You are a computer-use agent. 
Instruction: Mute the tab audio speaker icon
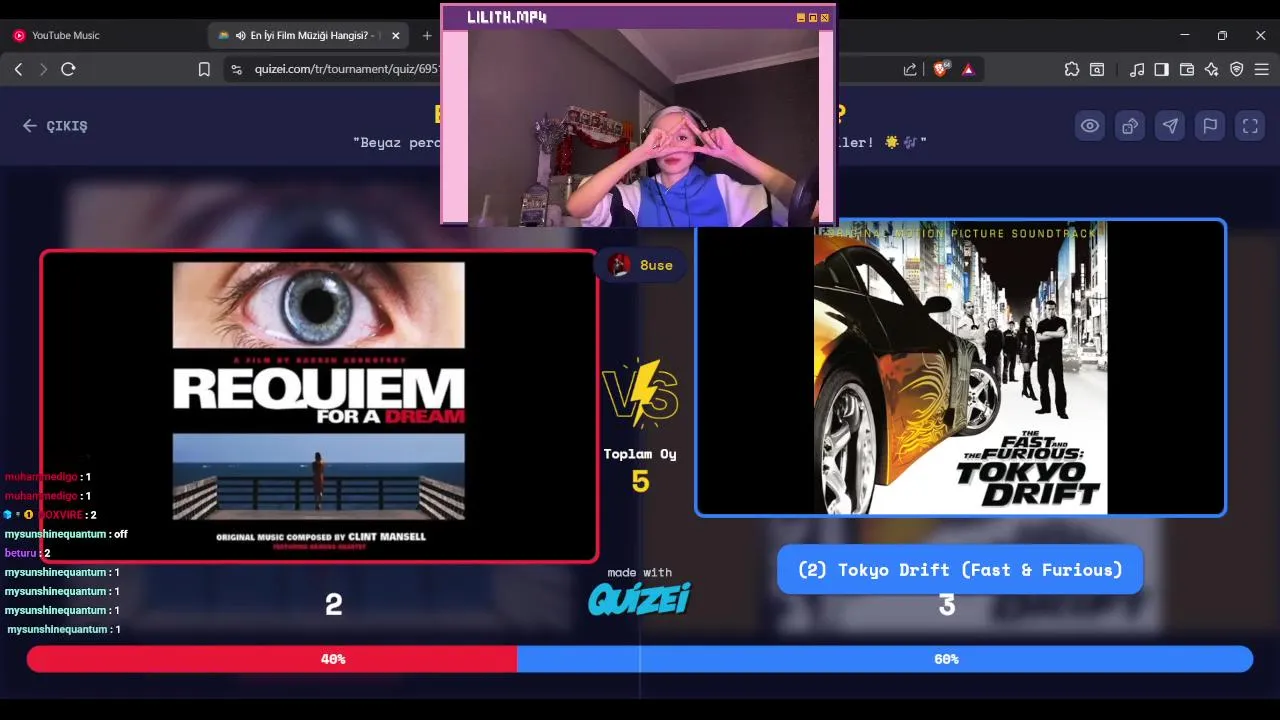click(x=241, y=35)
